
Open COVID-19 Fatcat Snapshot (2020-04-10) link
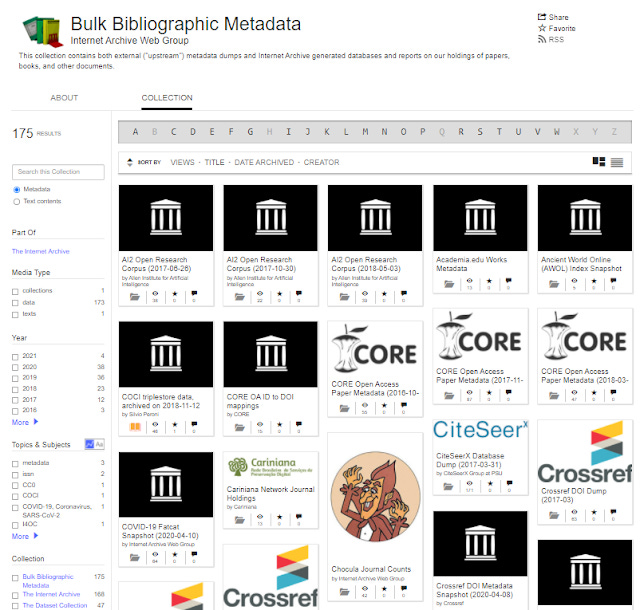[160, 531]
